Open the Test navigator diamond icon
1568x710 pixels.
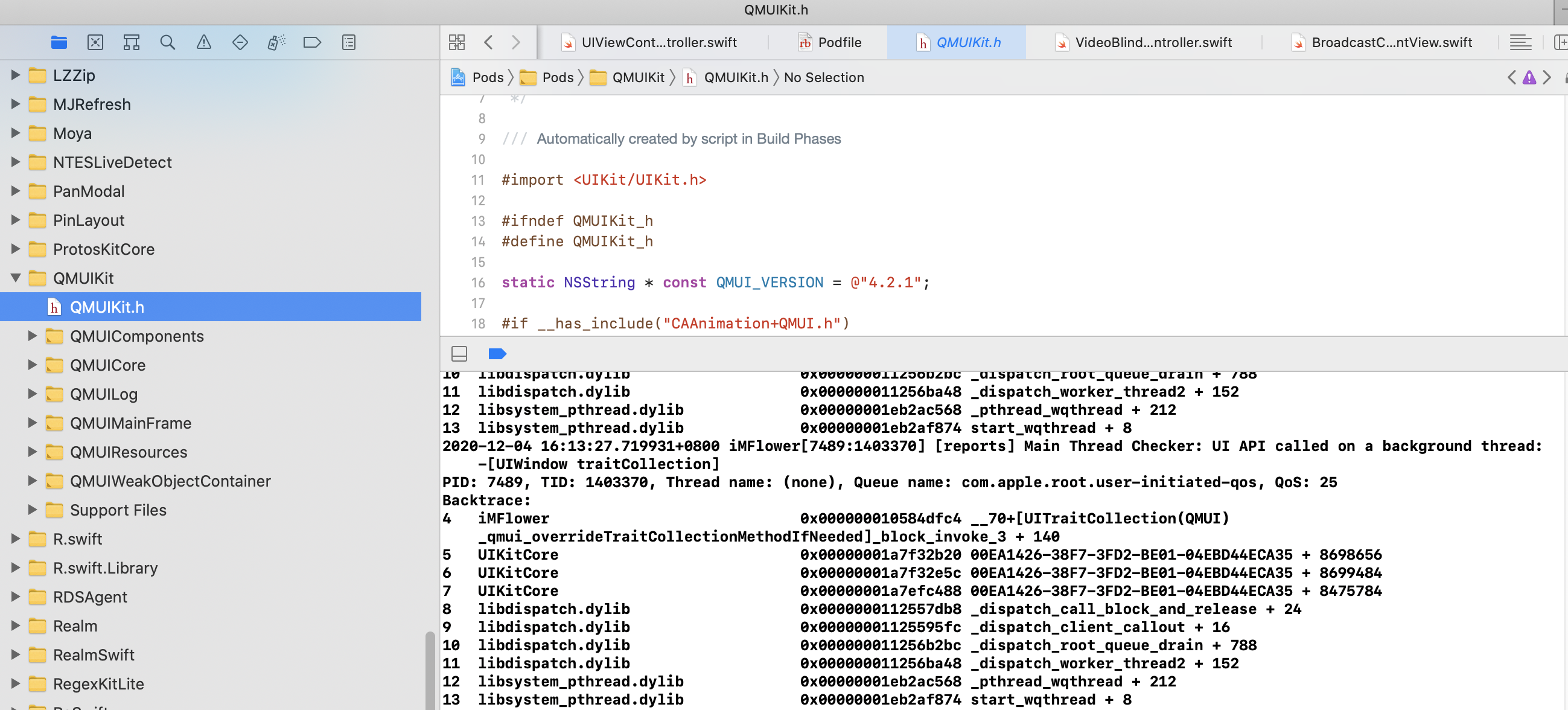pyautogui.click(x=240, y=42)
